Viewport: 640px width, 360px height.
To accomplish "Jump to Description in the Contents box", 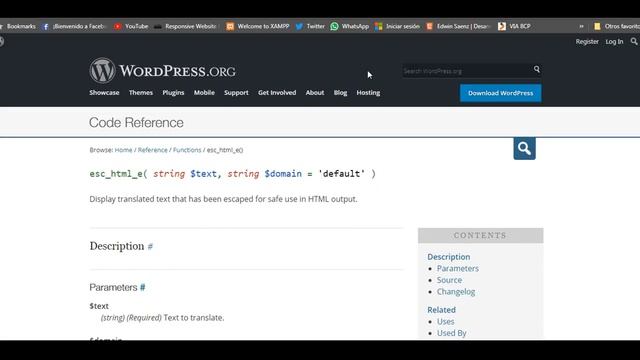I will click(x=449, y=257).
